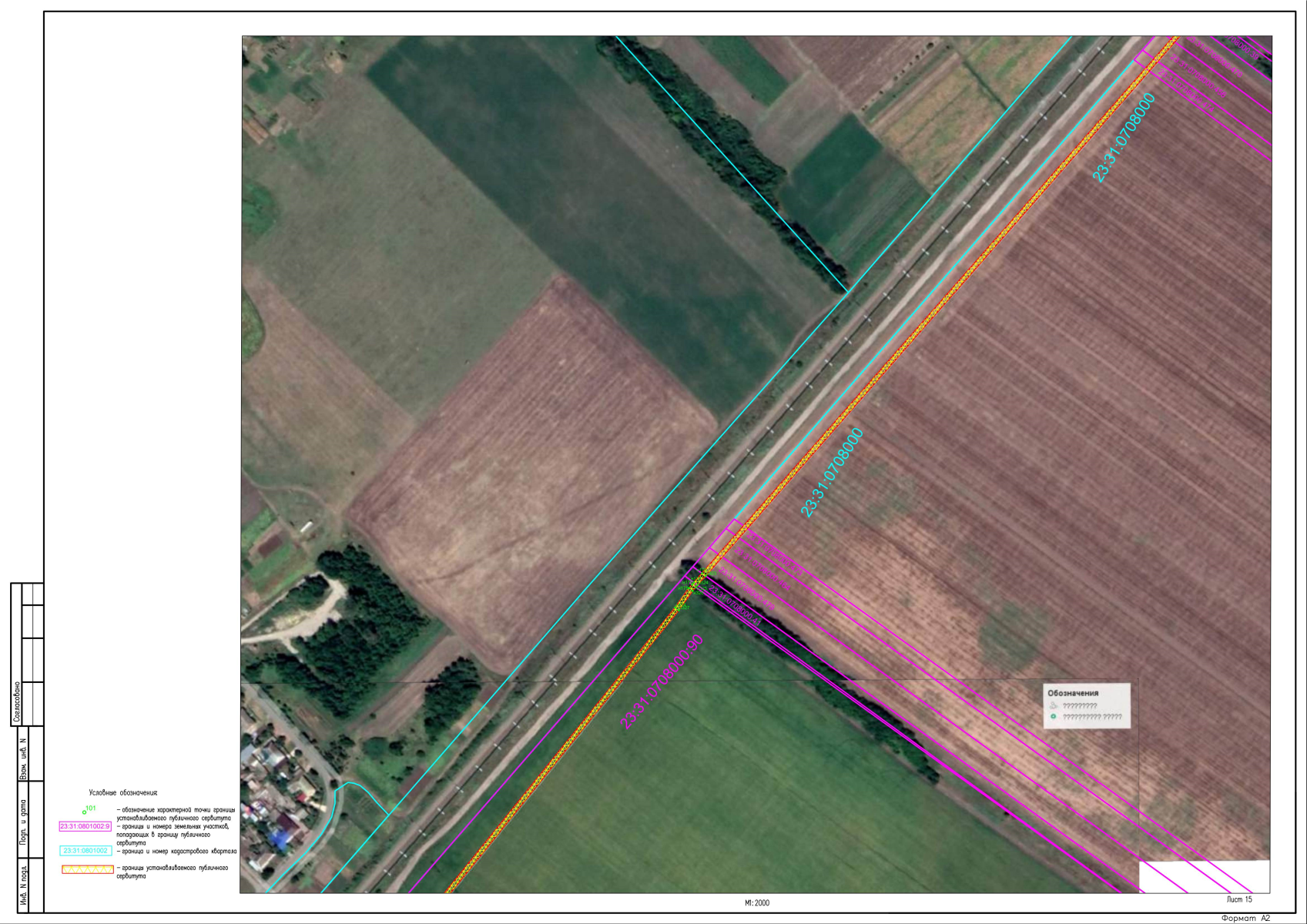Click the cyan 23:31:0801002 legend box
Screen dimensions: 1307x924
[85, 851]
